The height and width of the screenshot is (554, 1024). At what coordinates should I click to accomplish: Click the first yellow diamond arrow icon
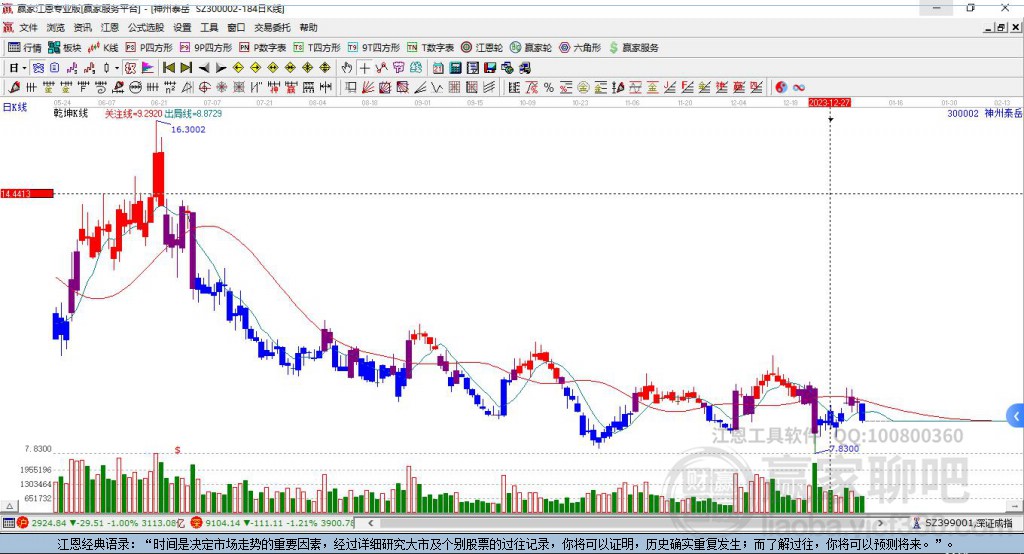(238, 68)
